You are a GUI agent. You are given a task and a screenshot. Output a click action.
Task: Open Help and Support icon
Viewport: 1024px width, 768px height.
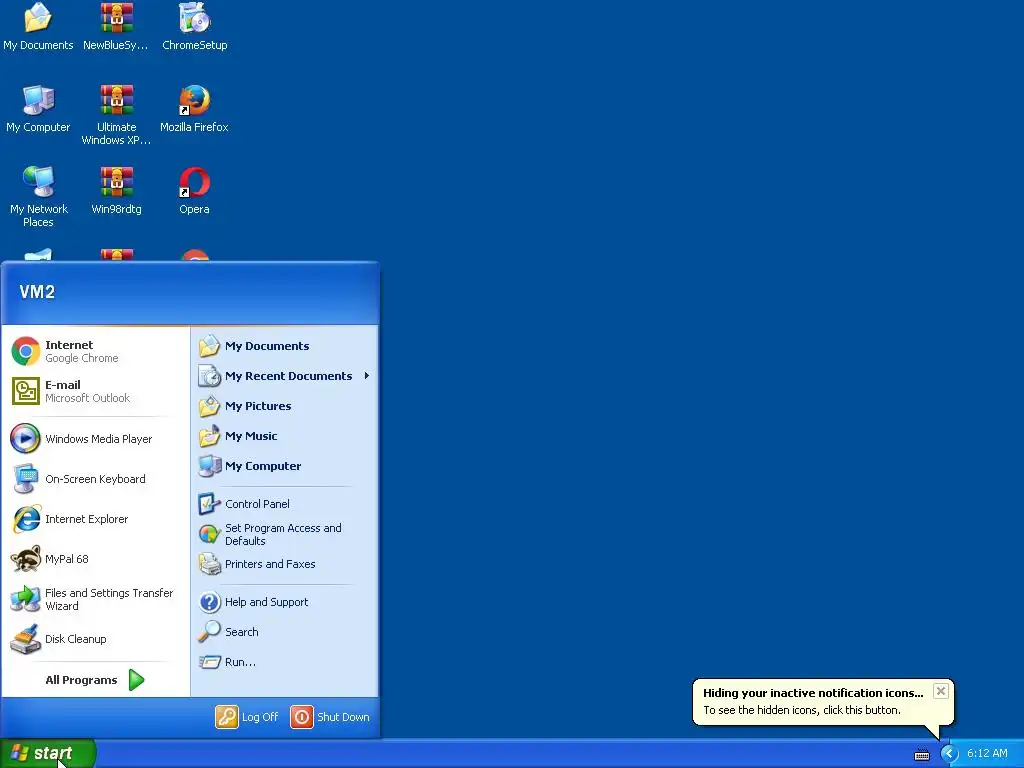coord(210,601)
